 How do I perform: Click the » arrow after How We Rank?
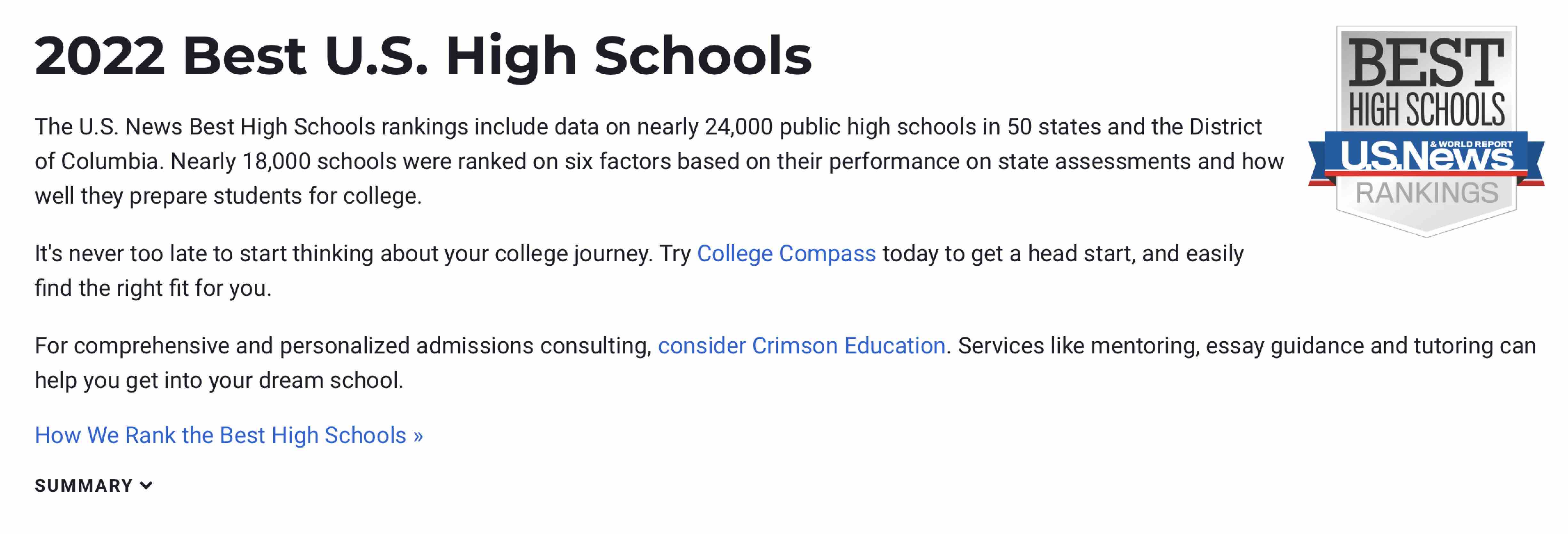pos(418,435)
